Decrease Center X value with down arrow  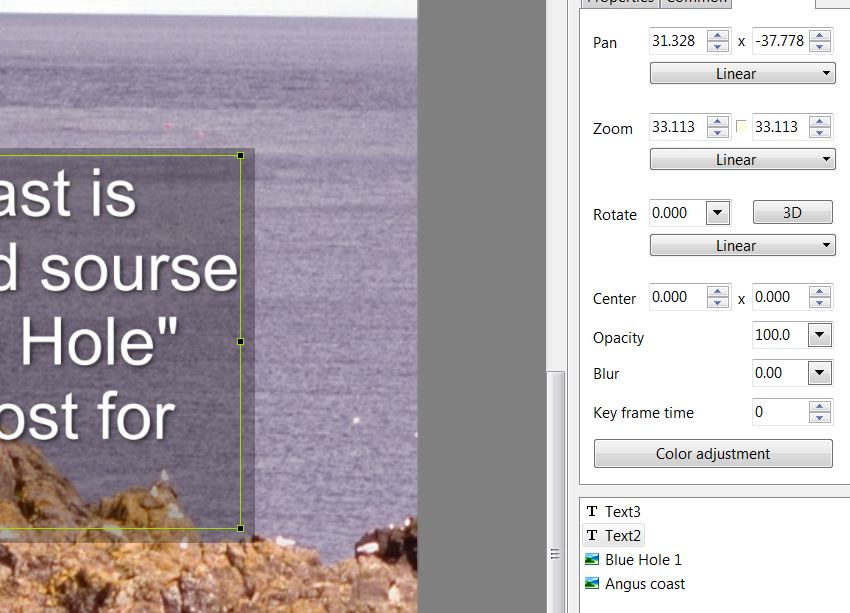point(718,303)
